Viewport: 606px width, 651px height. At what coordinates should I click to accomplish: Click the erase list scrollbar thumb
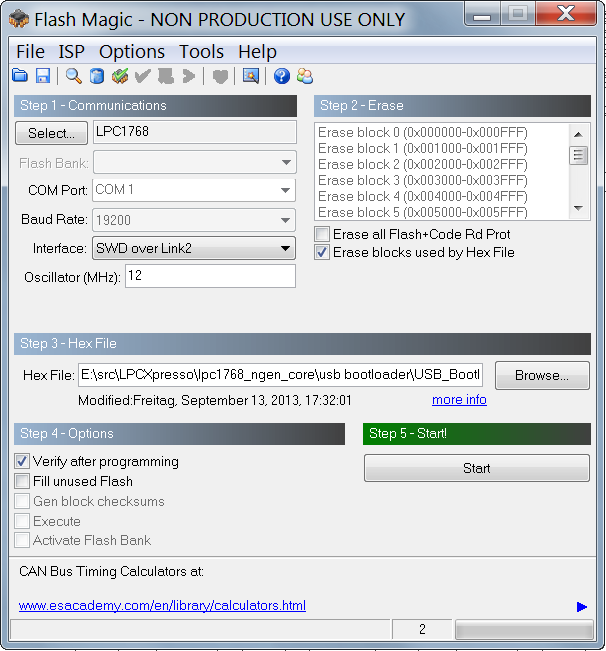578,155
